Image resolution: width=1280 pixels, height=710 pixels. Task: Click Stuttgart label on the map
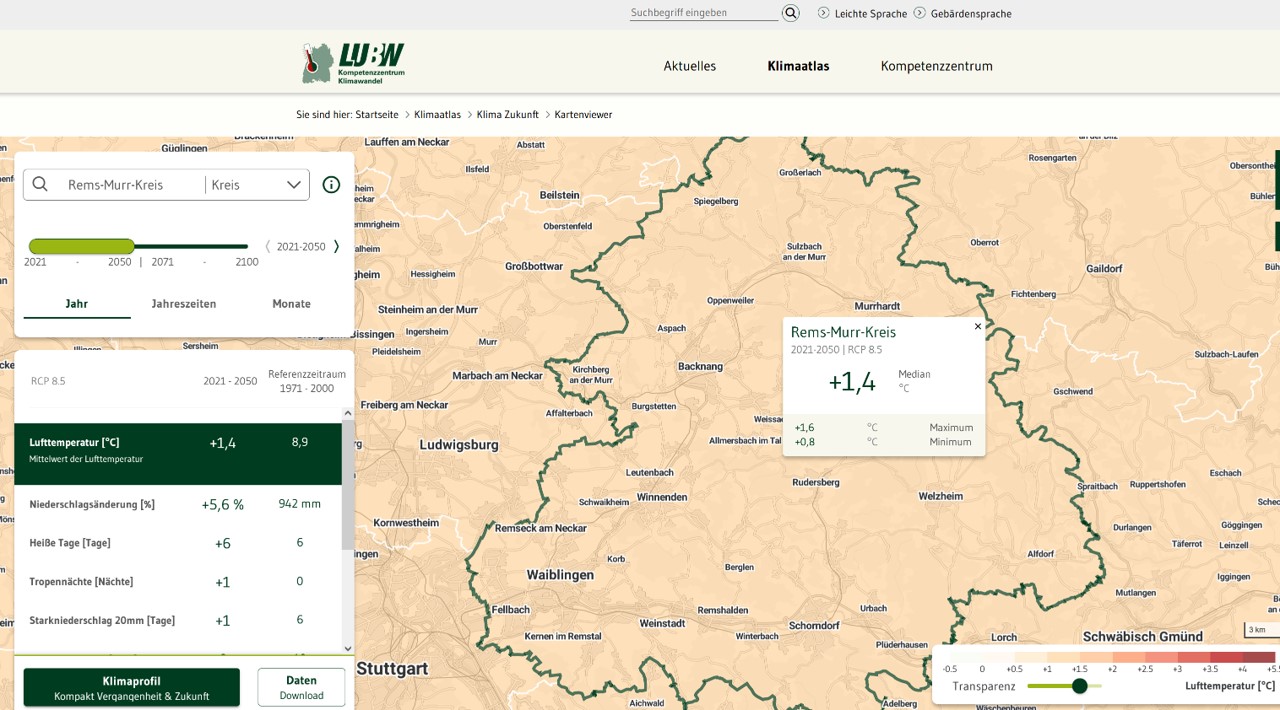392,668
